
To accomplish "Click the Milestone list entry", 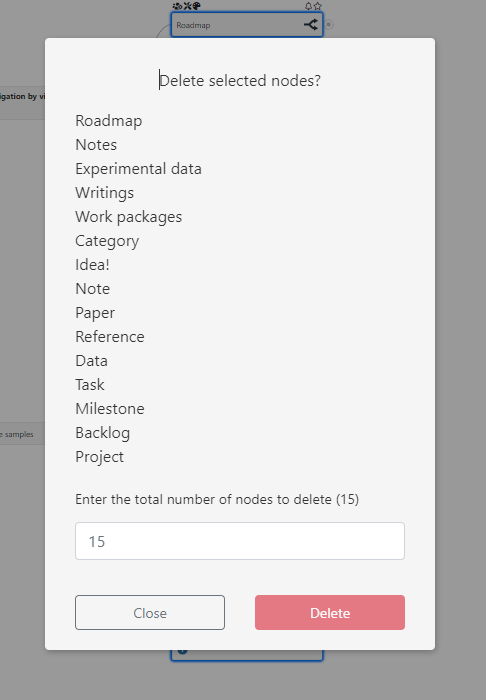I will pyautogui.click(x=110, y=409).
